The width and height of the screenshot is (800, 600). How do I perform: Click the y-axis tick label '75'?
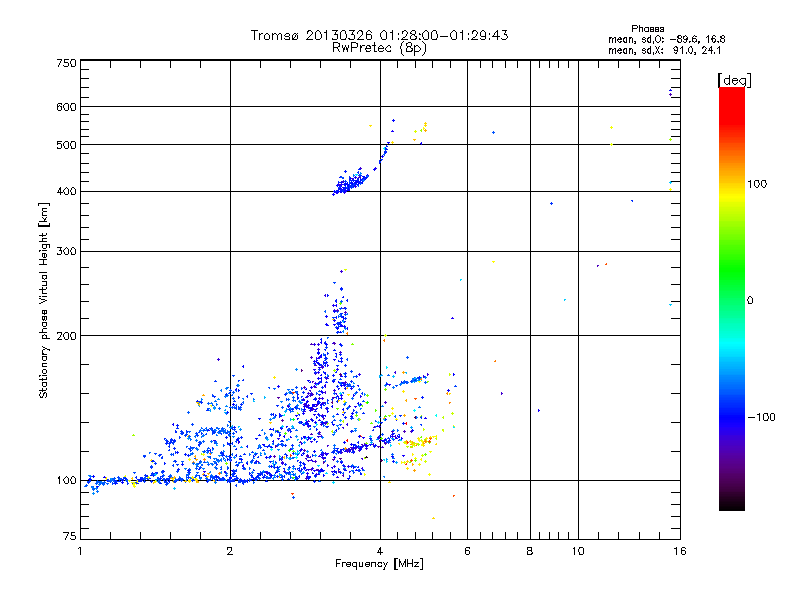point(70,536)
